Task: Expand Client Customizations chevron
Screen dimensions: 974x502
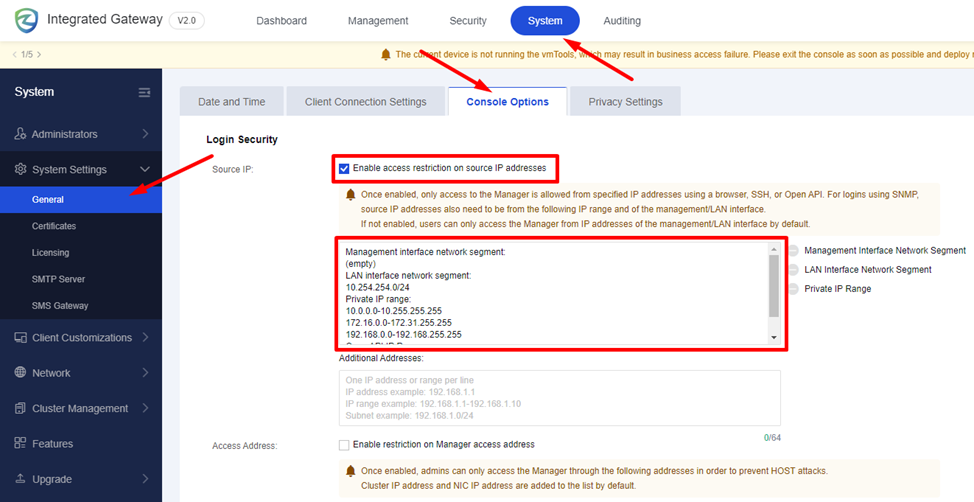Action: point(145,338)
